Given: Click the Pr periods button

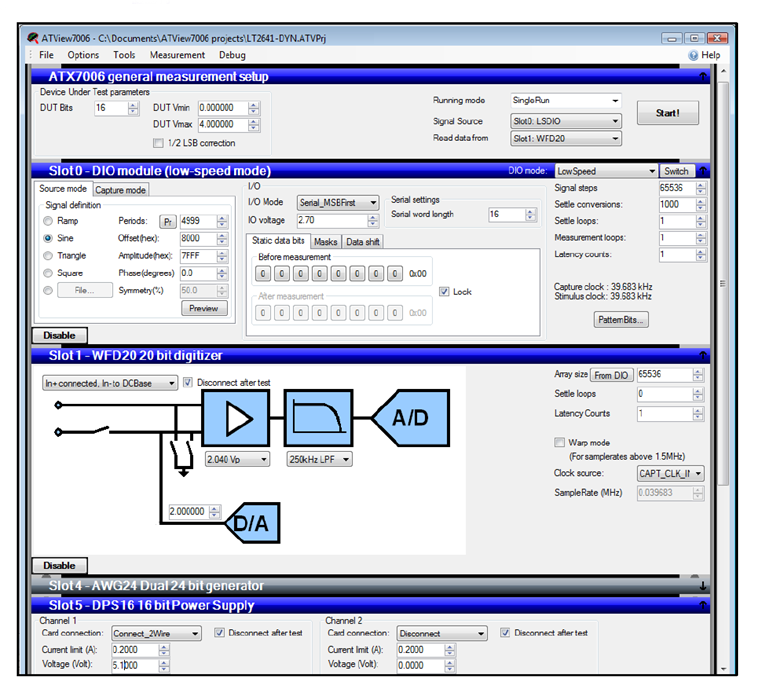Looking at the screenshot, I should [x=168, y=222].
